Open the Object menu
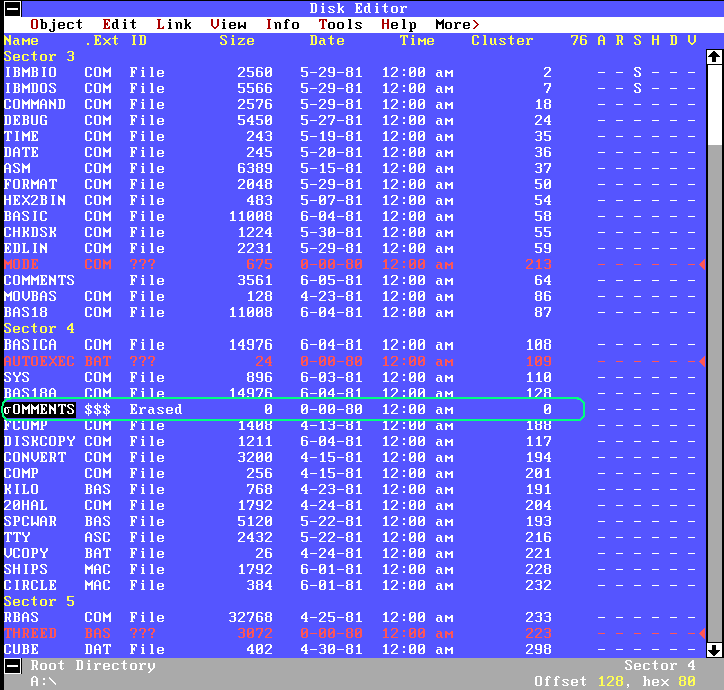This screenshot has width=724, height=690. tap(57, 24)
